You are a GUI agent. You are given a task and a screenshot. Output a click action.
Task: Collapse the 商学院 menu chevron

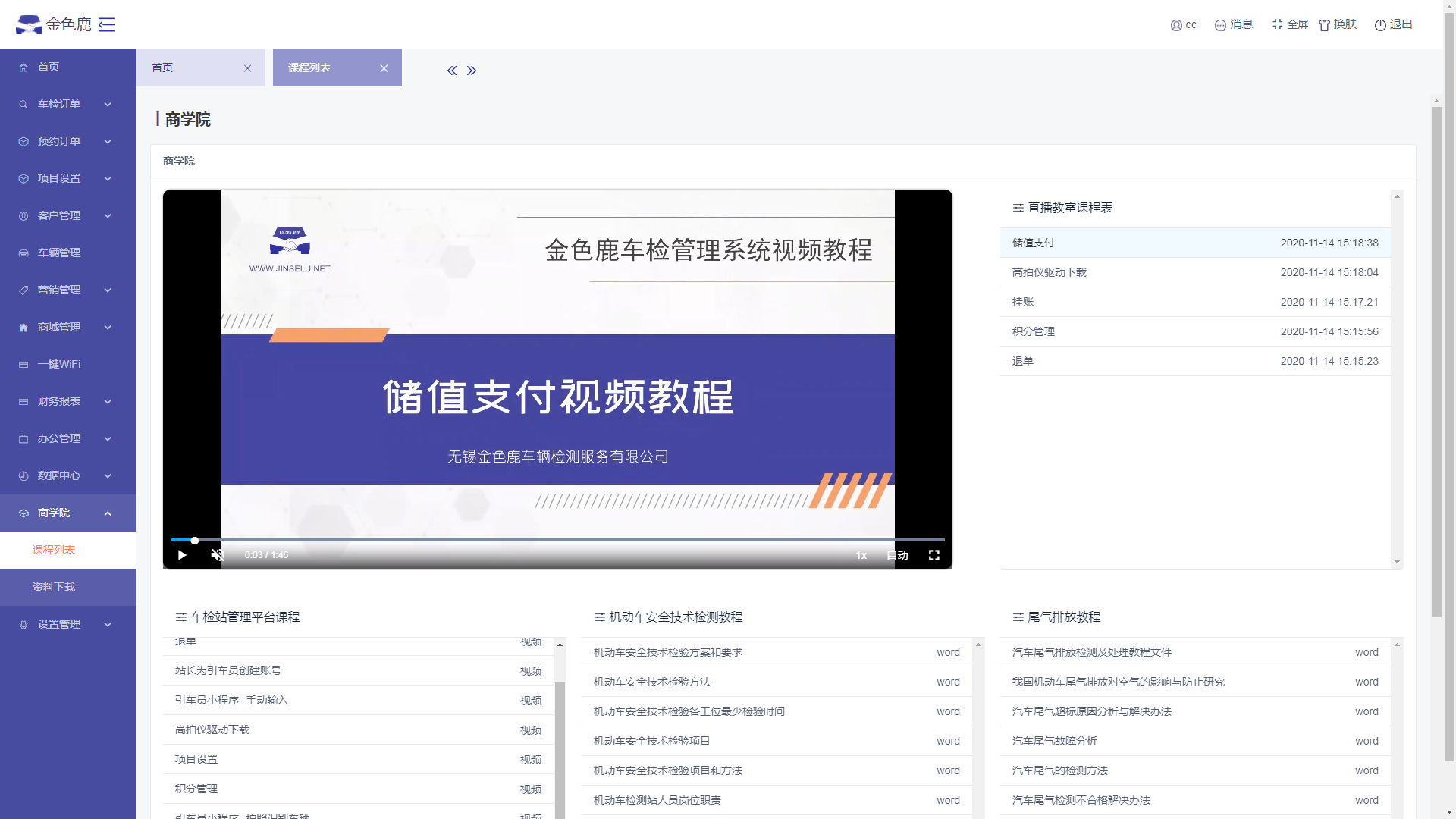click(108, 513)
